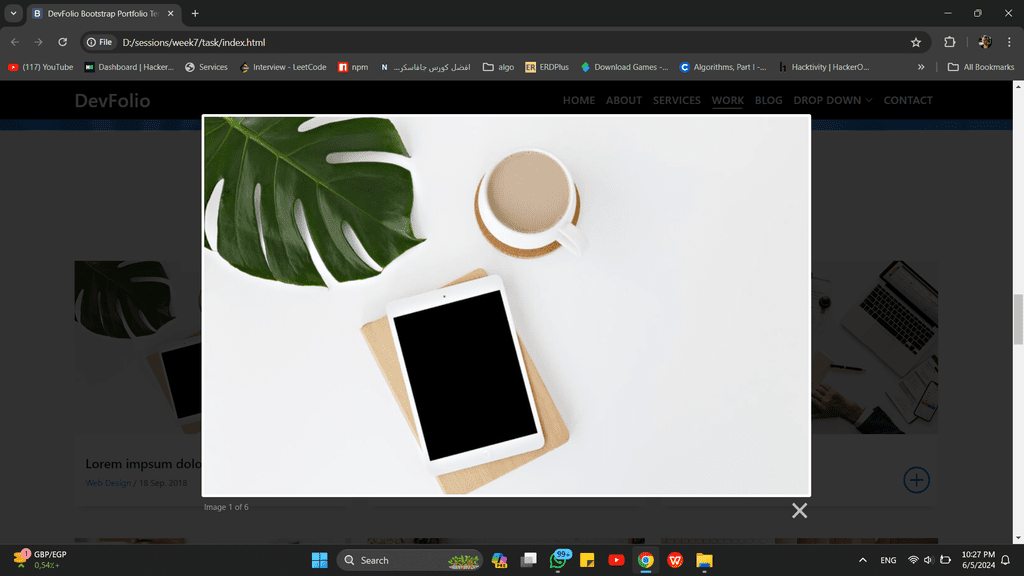Click the File site info chip
The width and height of the screenshot is (1024, 576).
(x=100, y=42)
